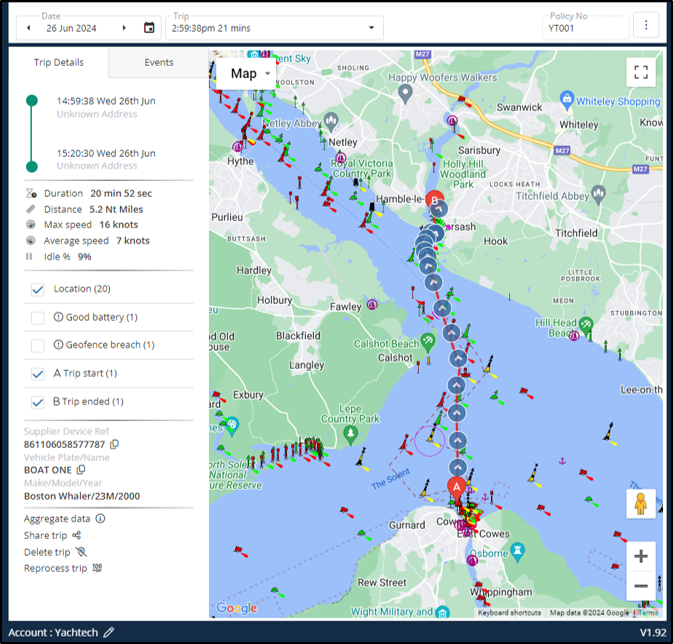Uncheck the Location (20) checkbox
673x644 pixels.
(38, 289)
